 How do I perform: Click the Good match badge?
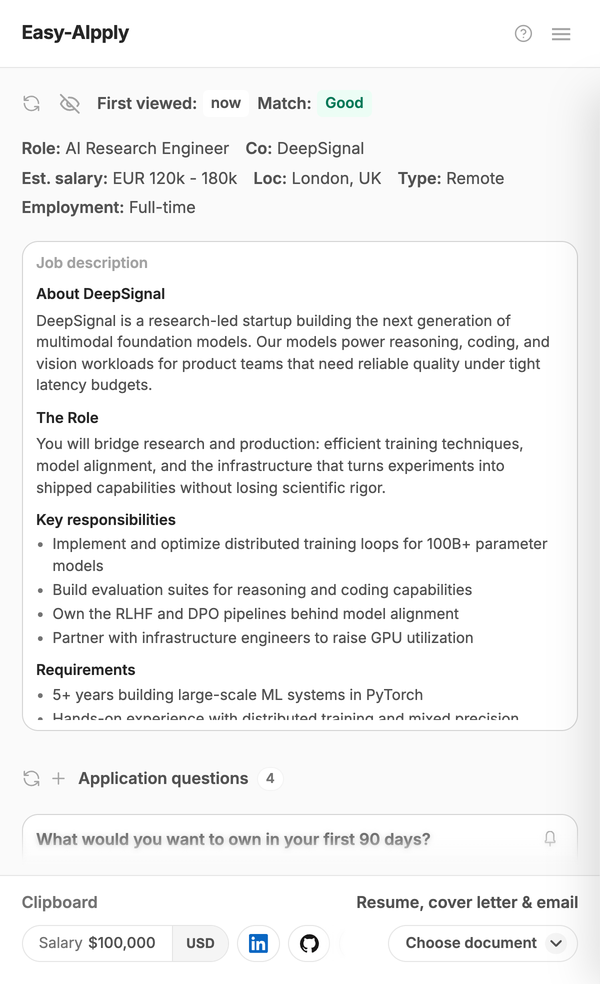pos(344,103)
